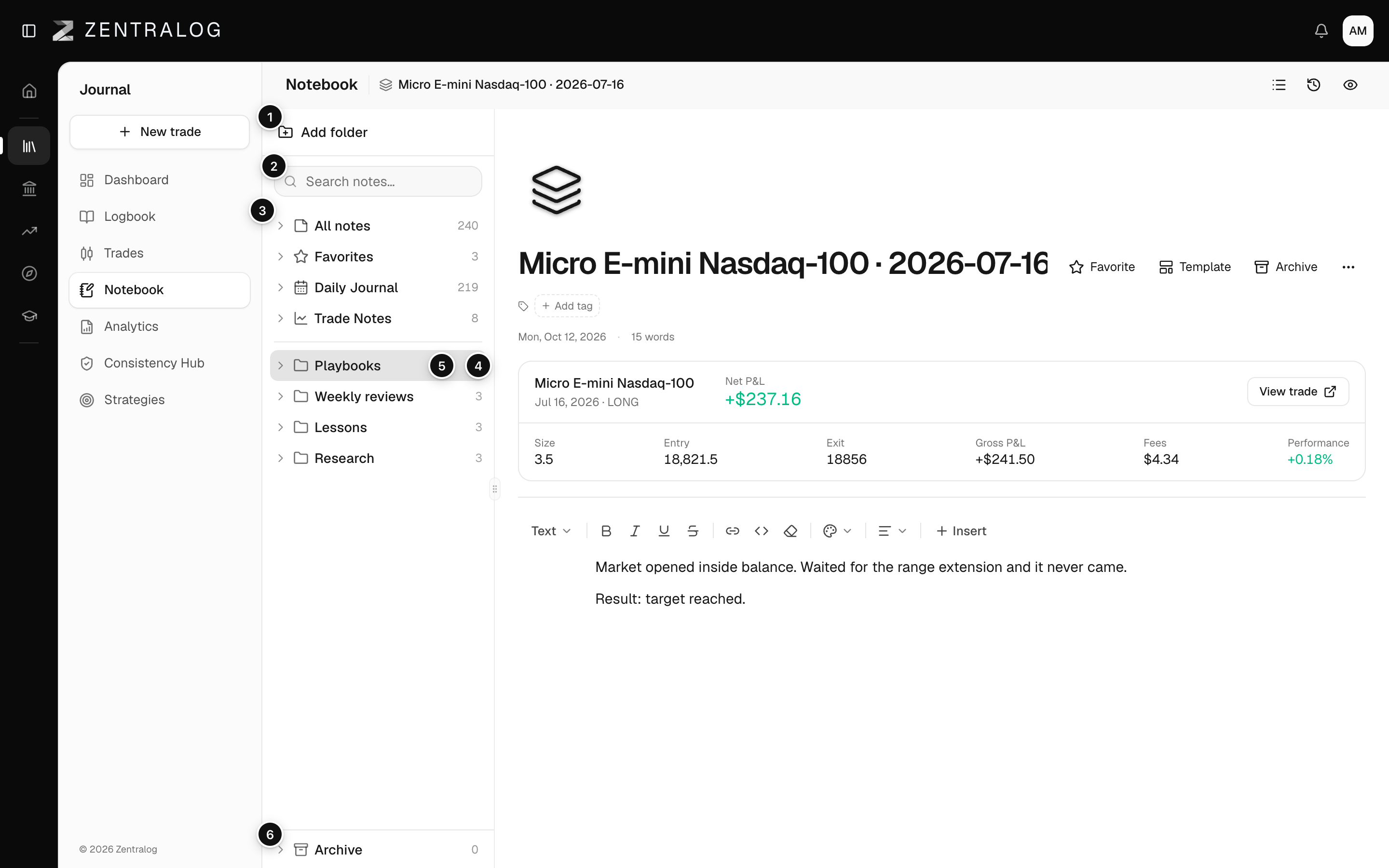Screen dimensions: 1389x868
Task: Apply underline formatting
Action: (x=664, y=531)
